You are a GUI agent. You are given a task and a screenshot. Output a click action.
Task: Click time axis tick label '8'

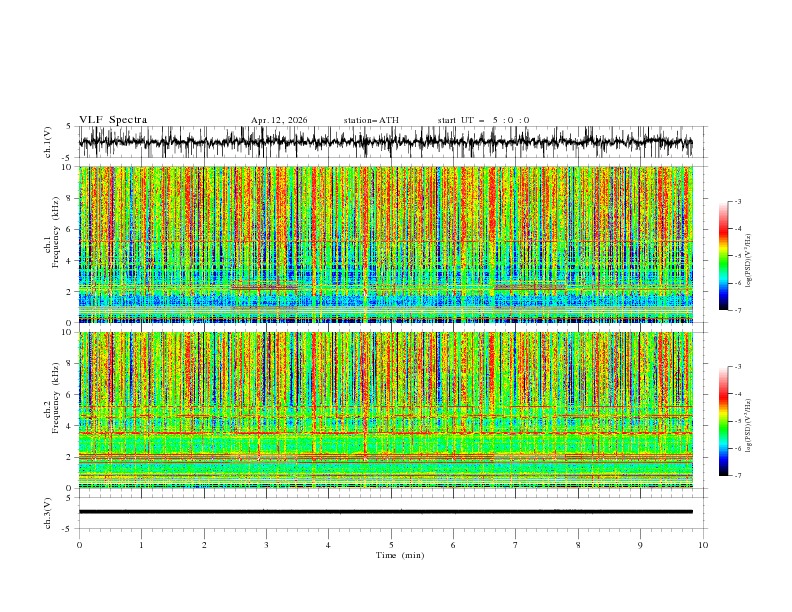click(x=578, y=545)
